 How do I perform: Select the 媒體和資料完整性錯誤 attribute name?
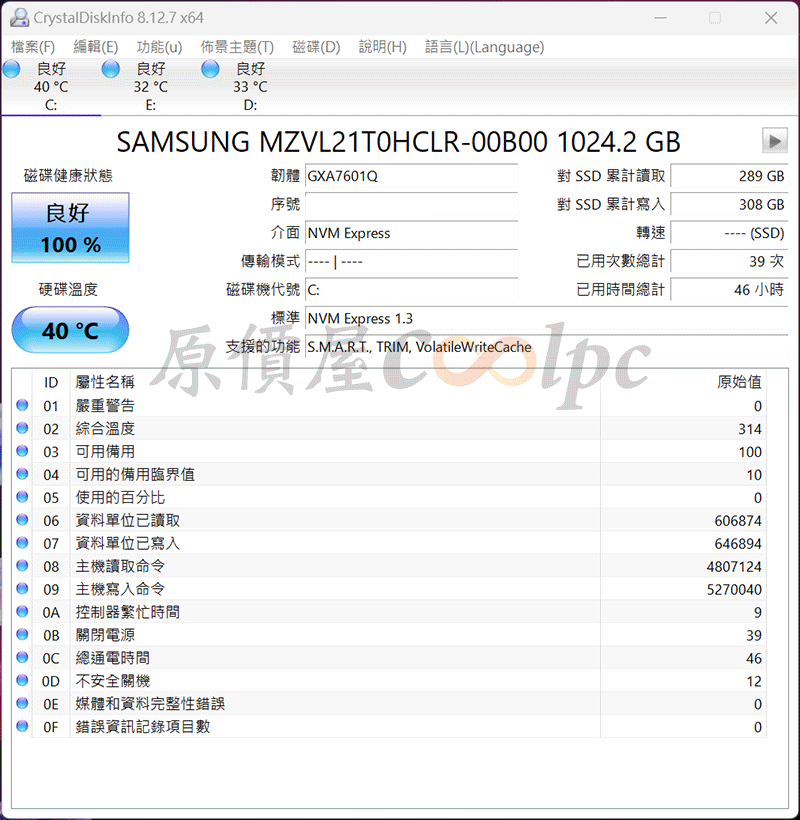(150, 703)
